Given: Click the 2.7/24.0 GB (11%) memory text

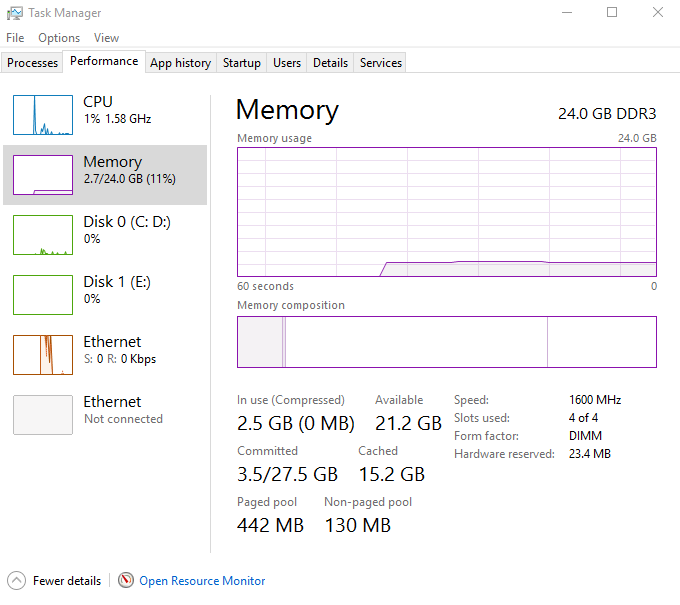Looking at the screenshot, I should point(130,179).
